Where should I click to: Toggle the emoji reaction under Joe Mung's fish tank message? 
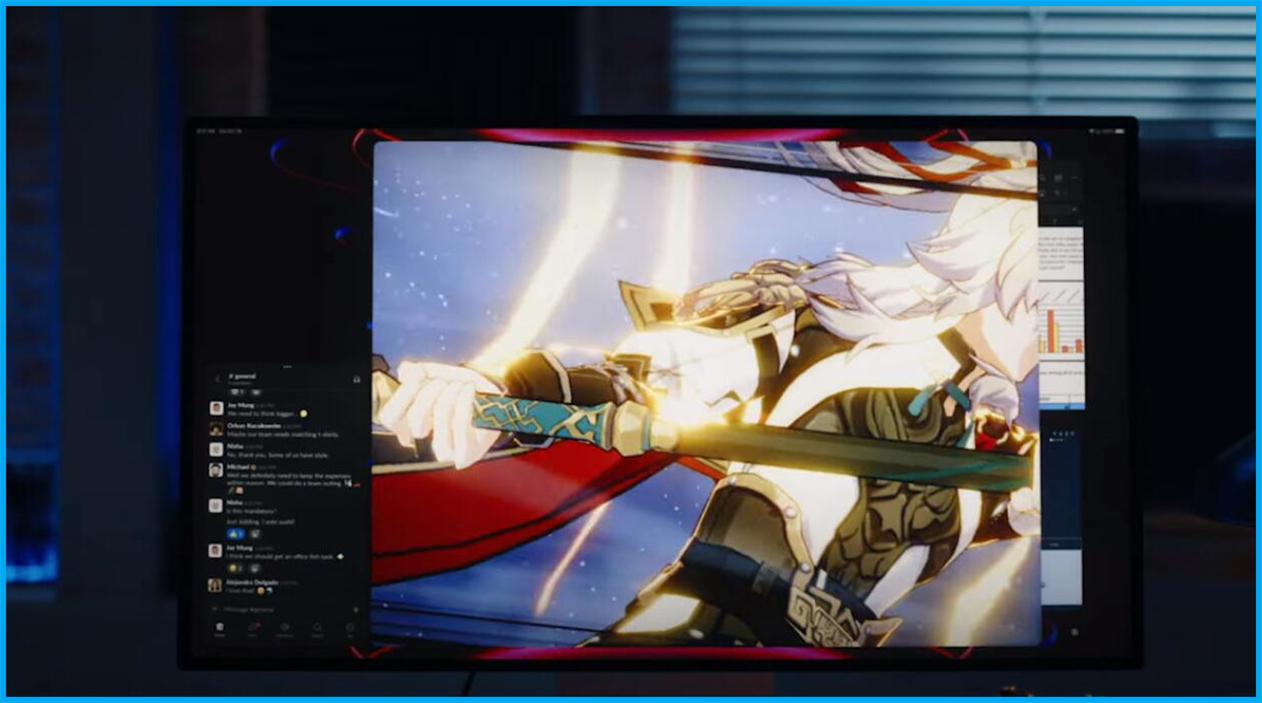[235, 568]
